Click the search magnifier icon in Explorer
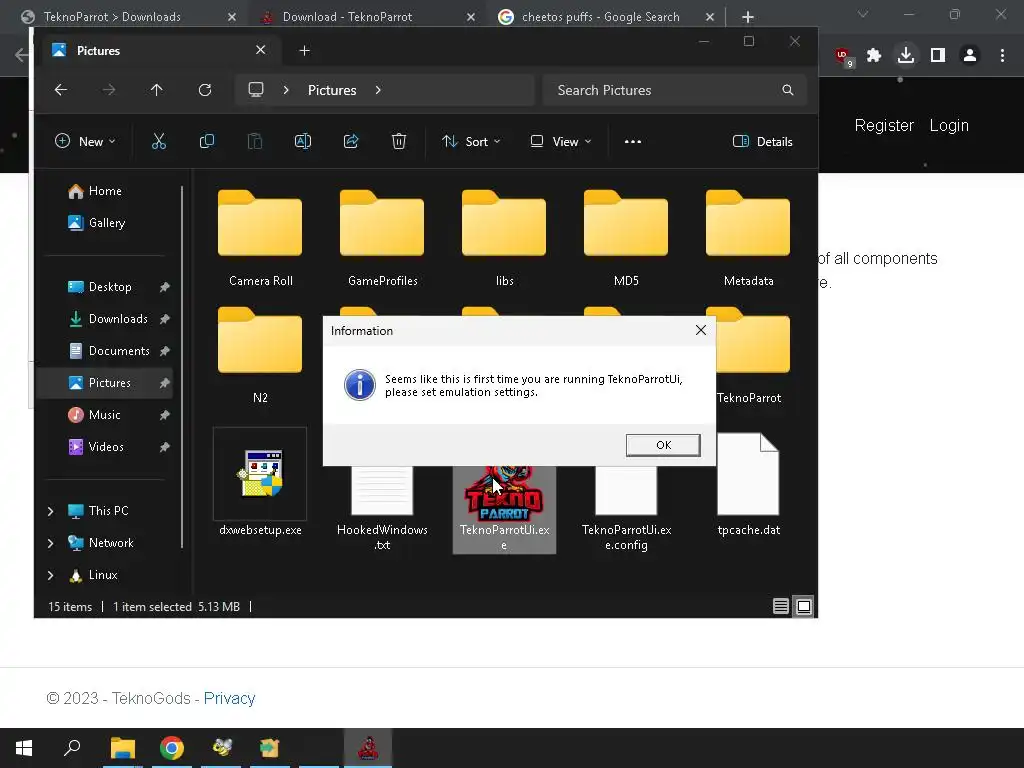The image size is (1024, 768). 788,90
